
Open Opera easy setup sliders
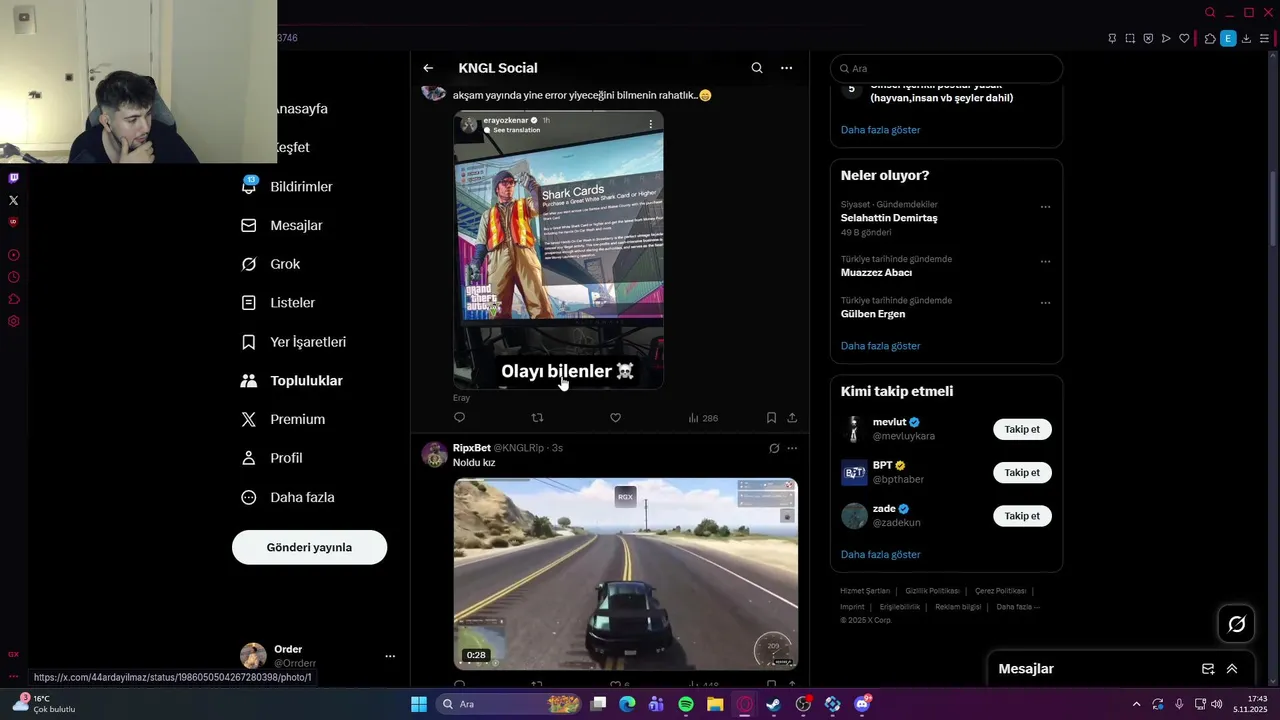tap(1264, 38)
